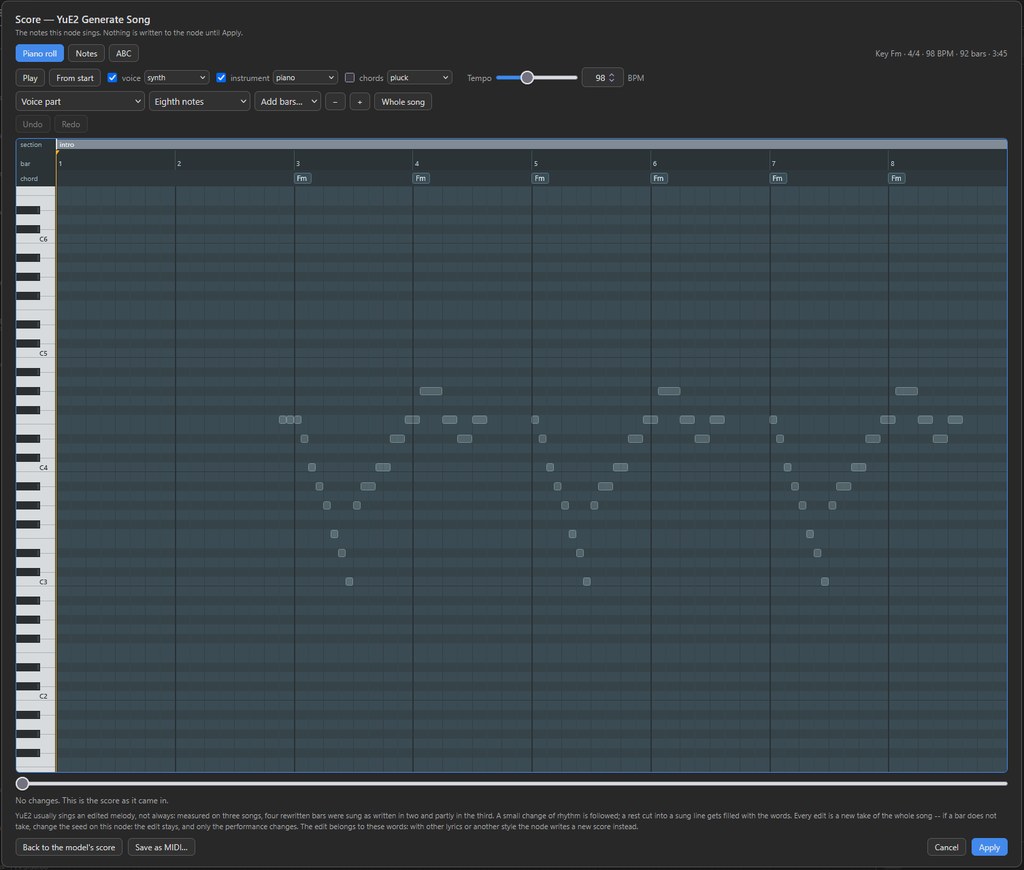Select the lowest note in bar 7

(x=825, y=581)
